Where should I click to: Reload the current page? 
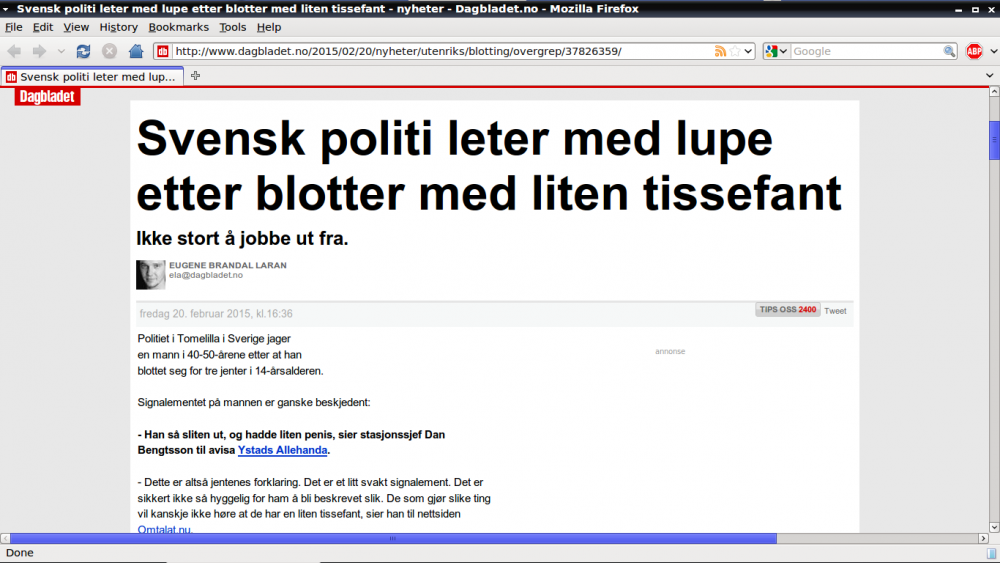pyautogui.click(x=84, y=51)
